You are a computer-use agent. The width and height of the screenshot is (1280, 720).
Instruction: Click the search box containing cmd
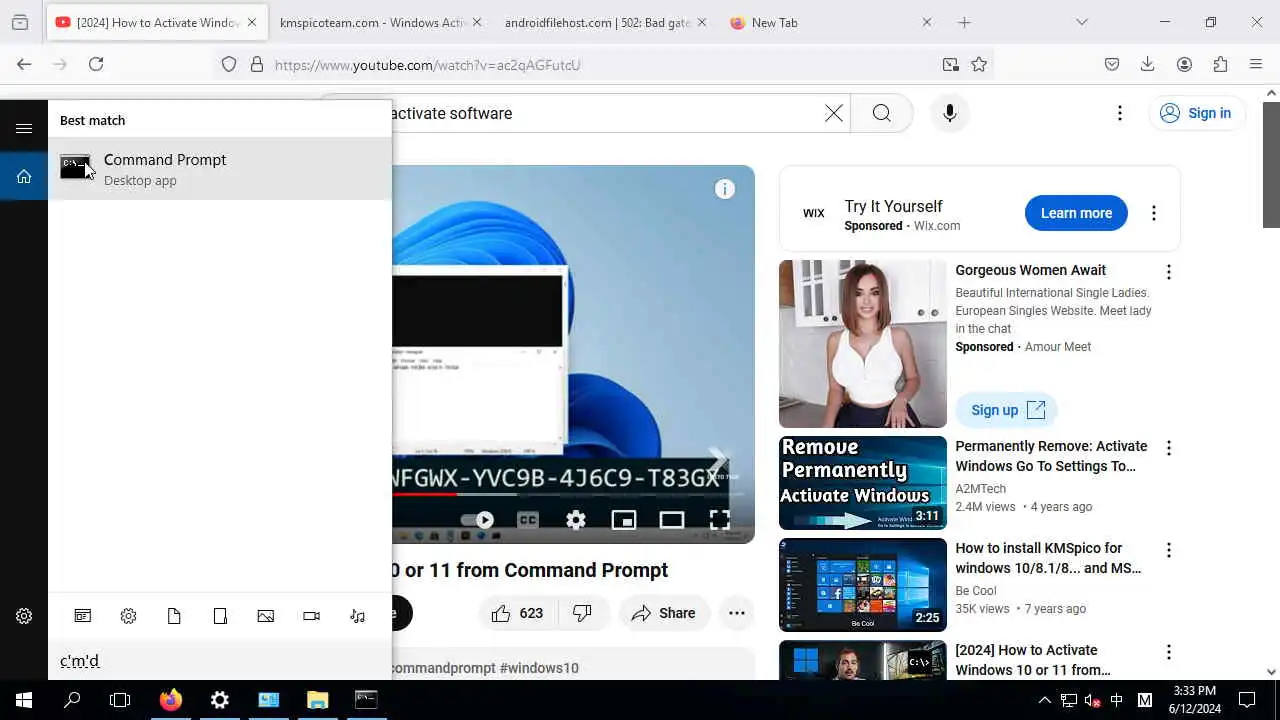[x=220, y=660]
